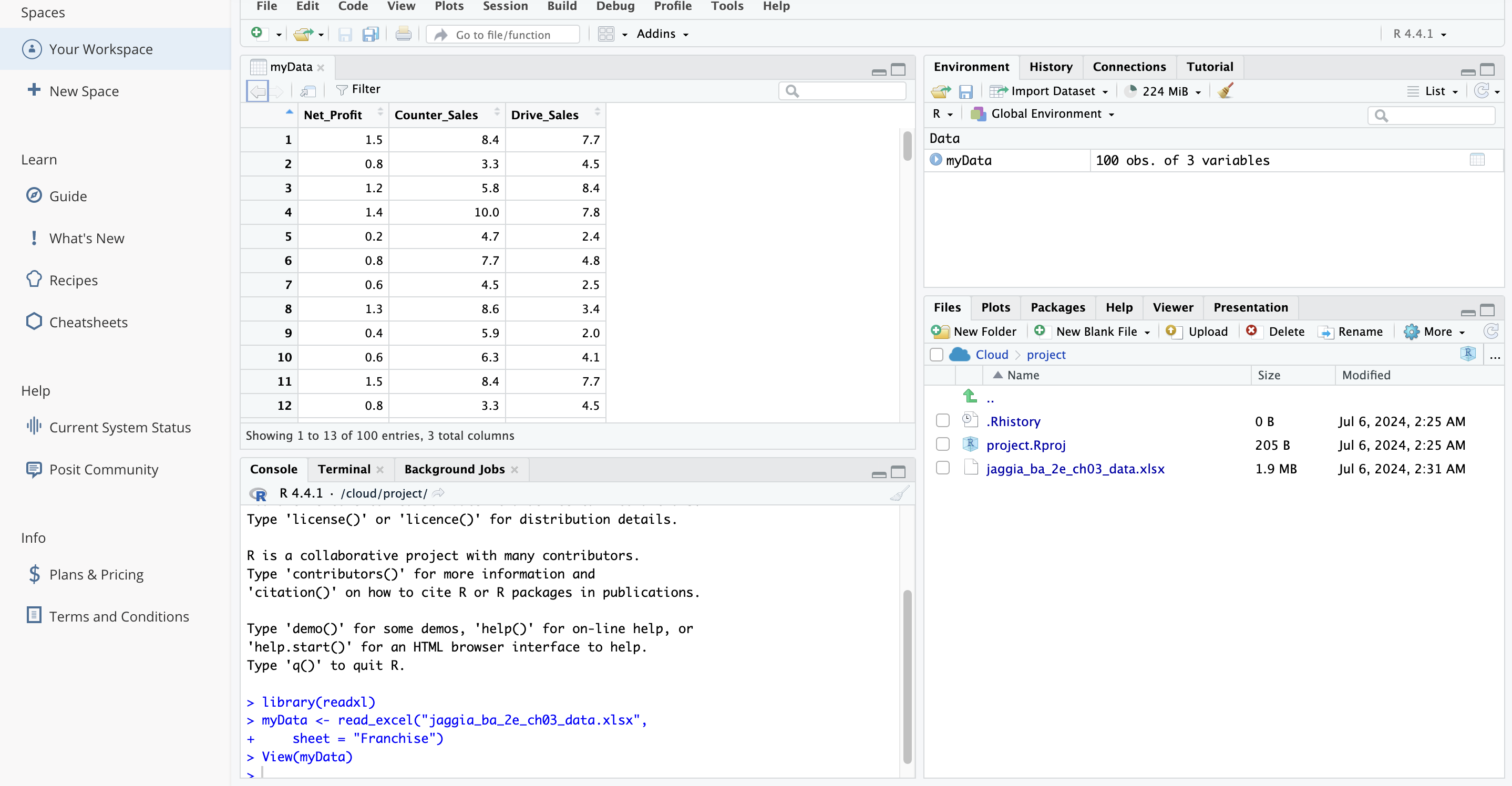
Task: Click the Environment search box
Action: (1431, 116)
